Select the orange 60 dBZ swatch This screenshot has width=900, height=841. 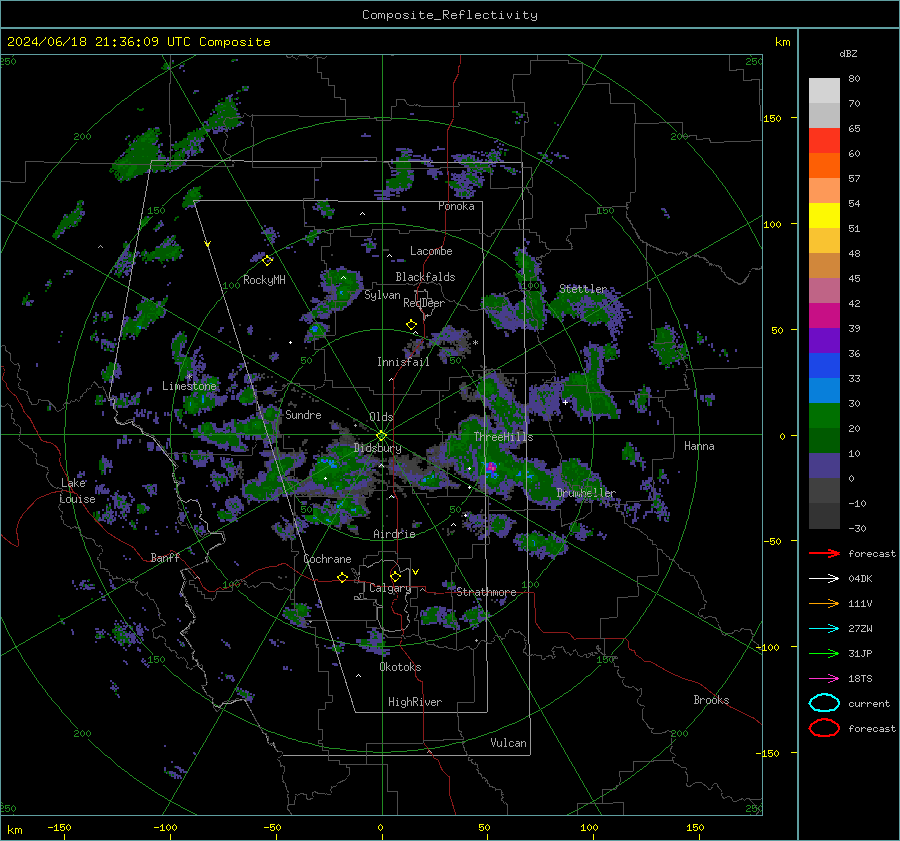pos(824,165)
